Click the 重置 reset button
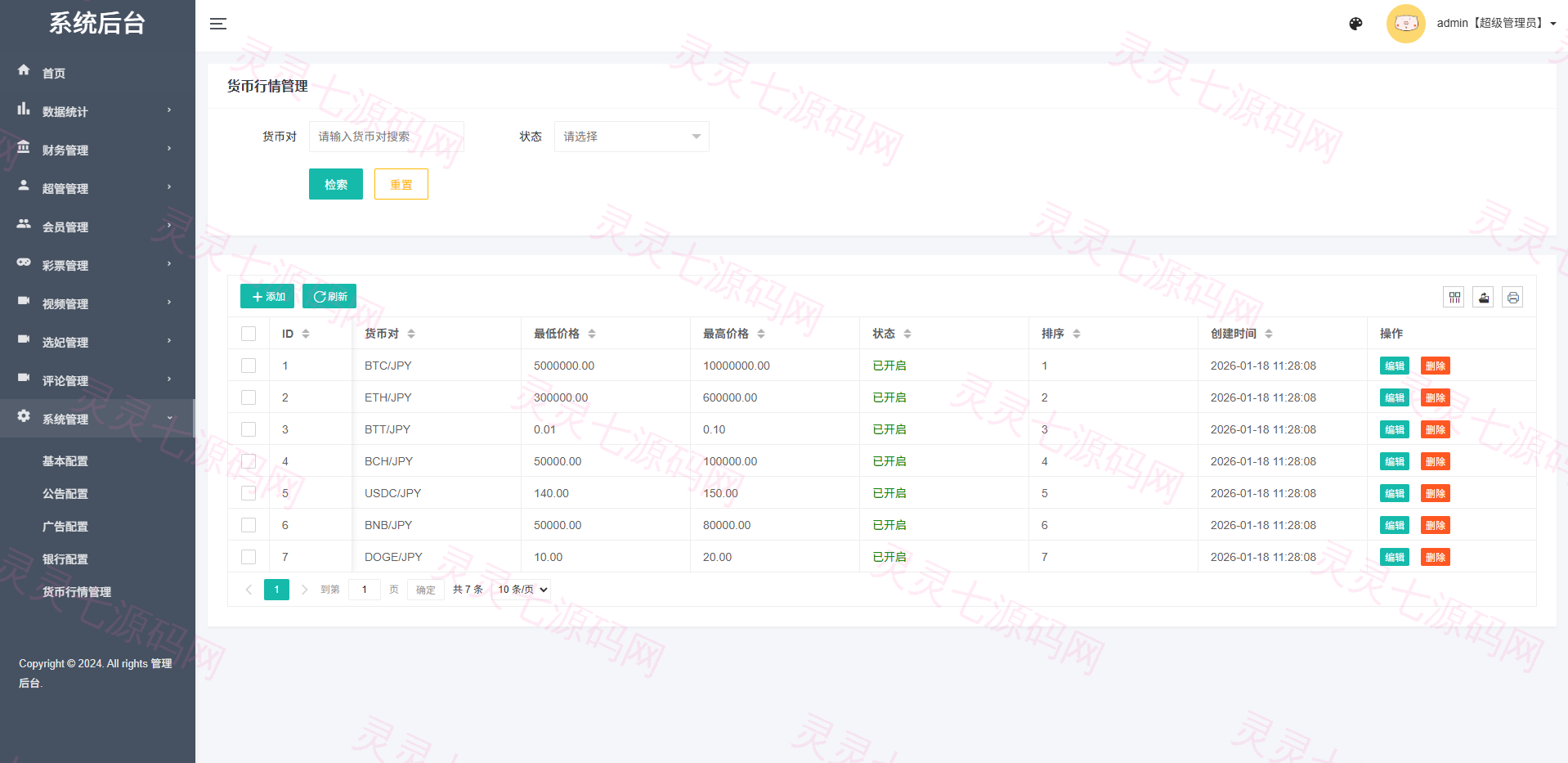 tap(401, 184)
